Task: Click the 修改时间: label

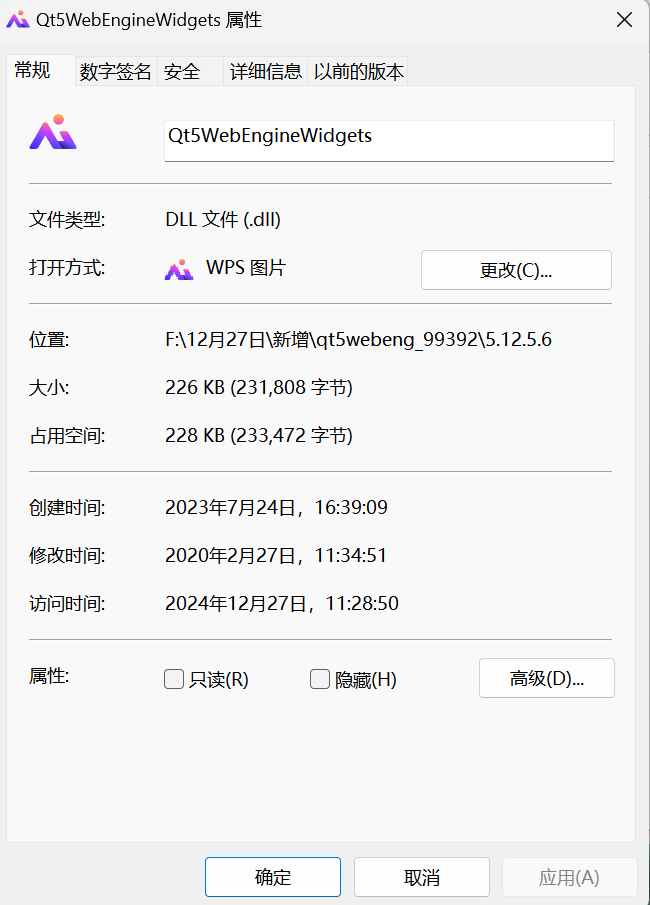Action: click(x=67, y=556)
